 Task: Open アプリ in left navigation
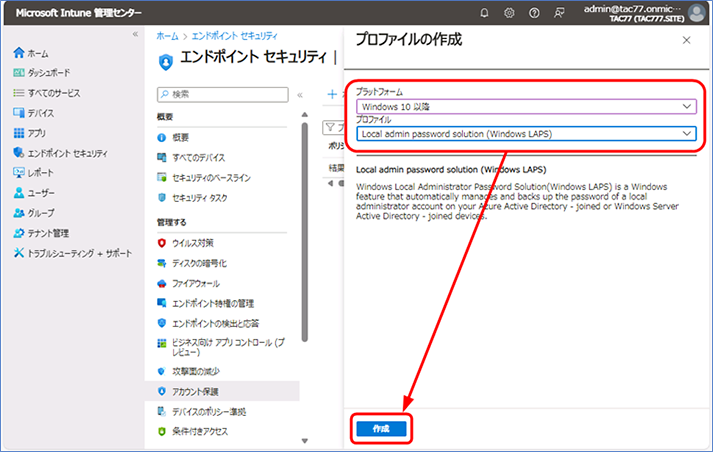tap(29, 133)
